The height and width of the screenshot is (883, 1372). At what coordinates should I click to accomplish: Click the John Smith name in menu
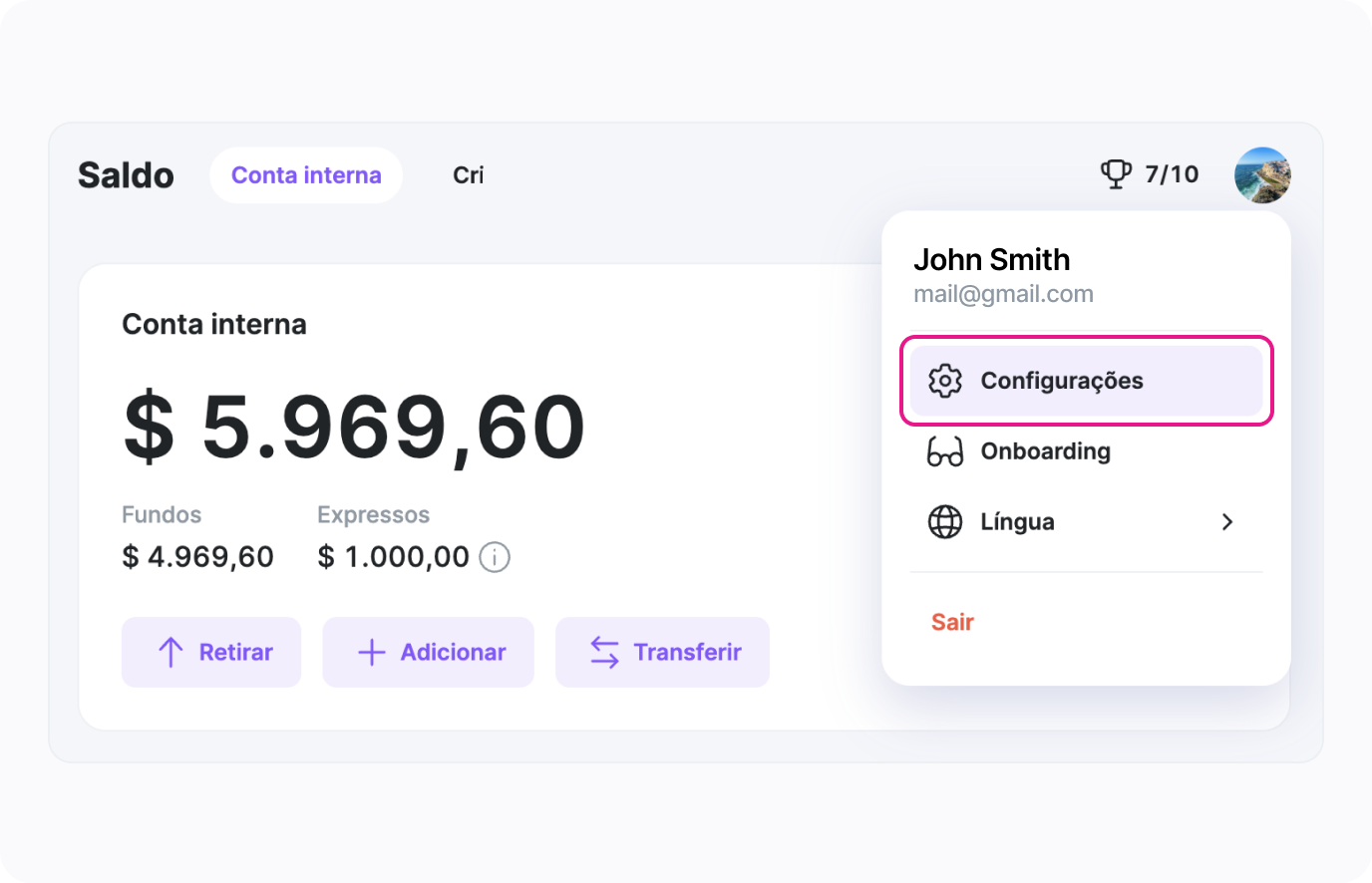[991, 260]
